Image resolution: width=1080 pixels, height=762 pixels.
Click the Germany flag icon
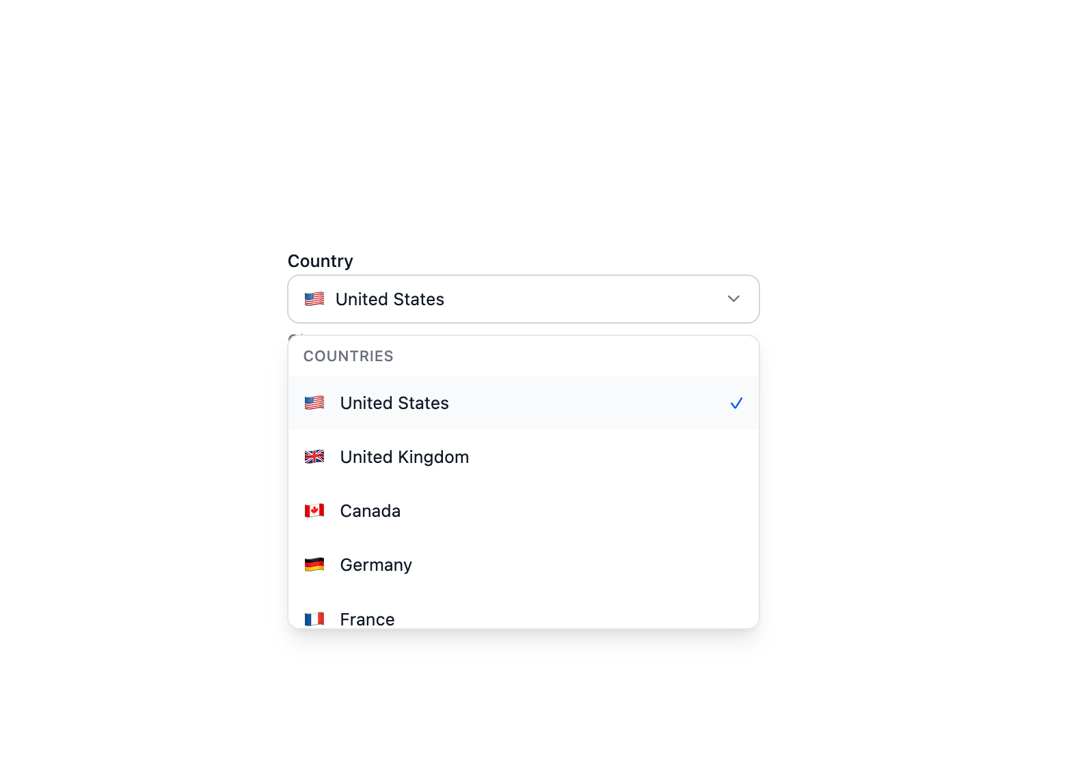(314, 565)
